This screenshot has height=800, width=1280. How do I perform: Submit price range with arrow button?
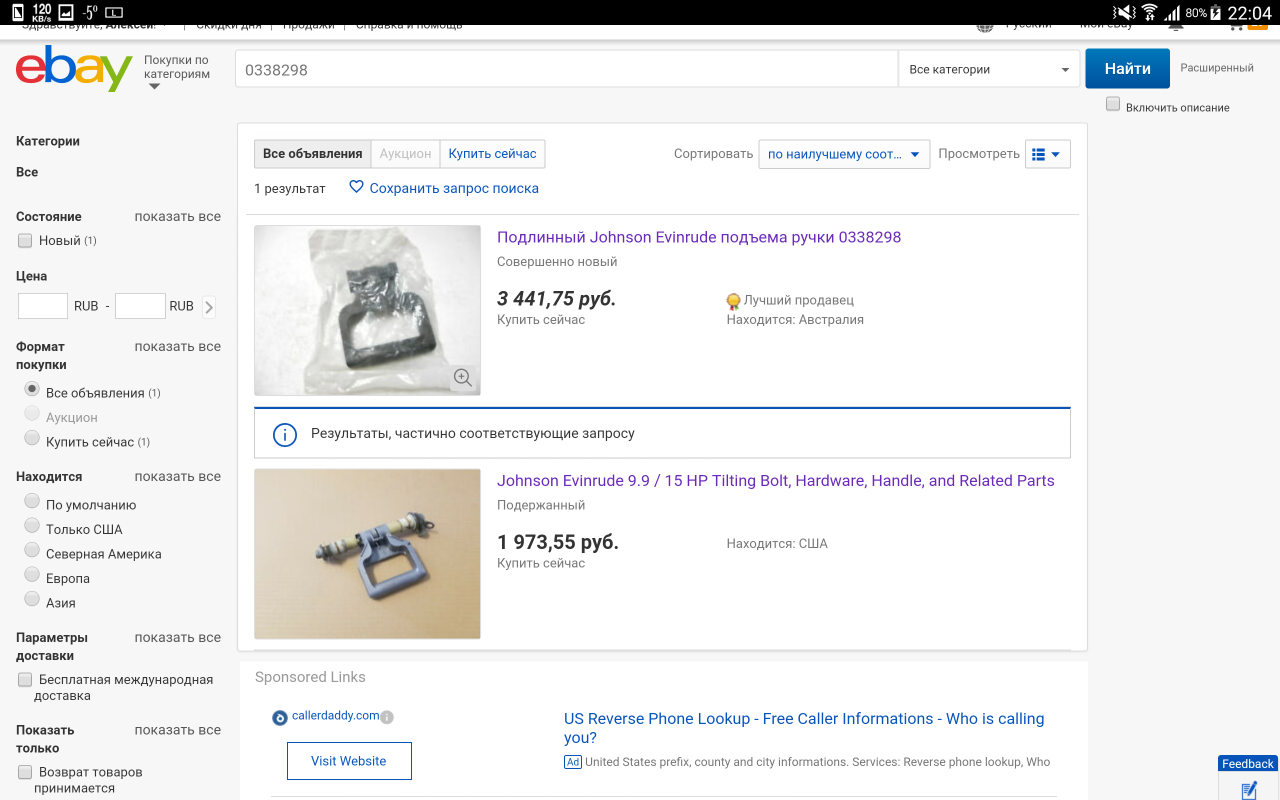pyautogui.click(x=209, y=307)
